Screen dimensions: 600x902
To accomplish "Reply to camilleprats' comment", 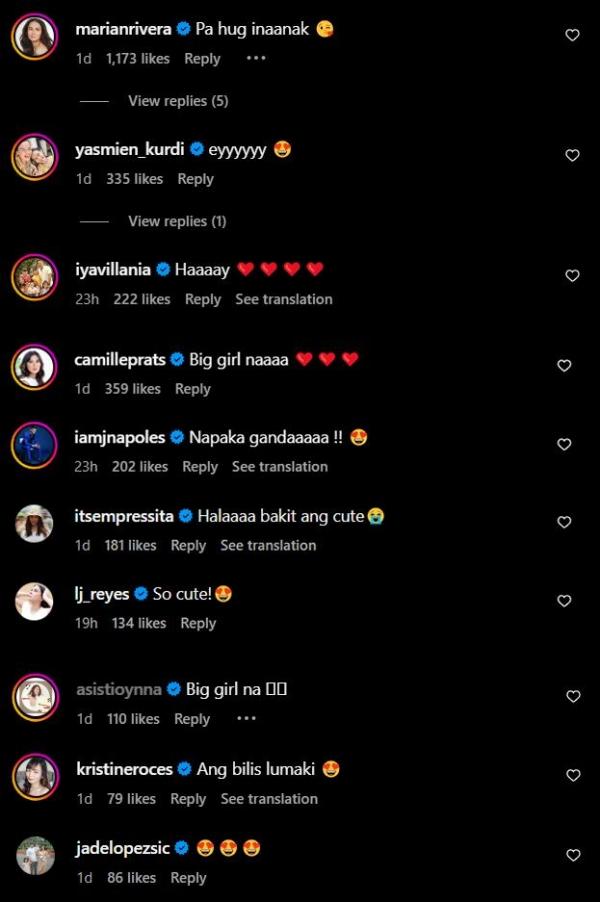I will (192, 389).
